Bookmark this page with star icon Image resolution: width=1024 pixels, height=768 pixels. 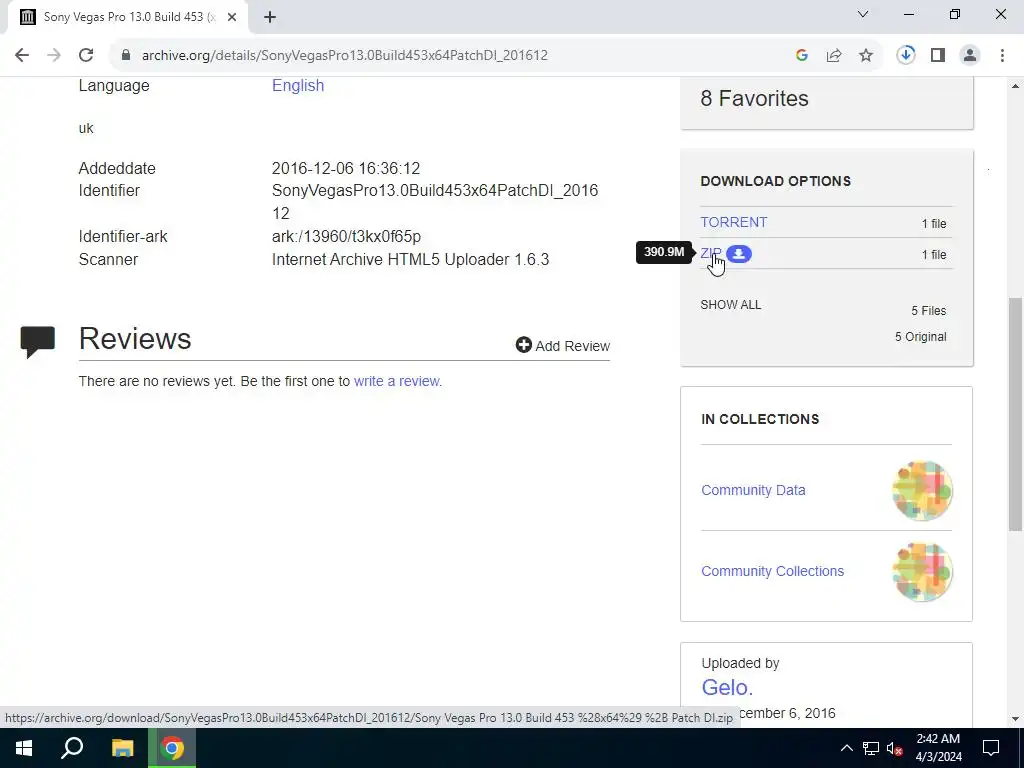click(x=866, y=56)
